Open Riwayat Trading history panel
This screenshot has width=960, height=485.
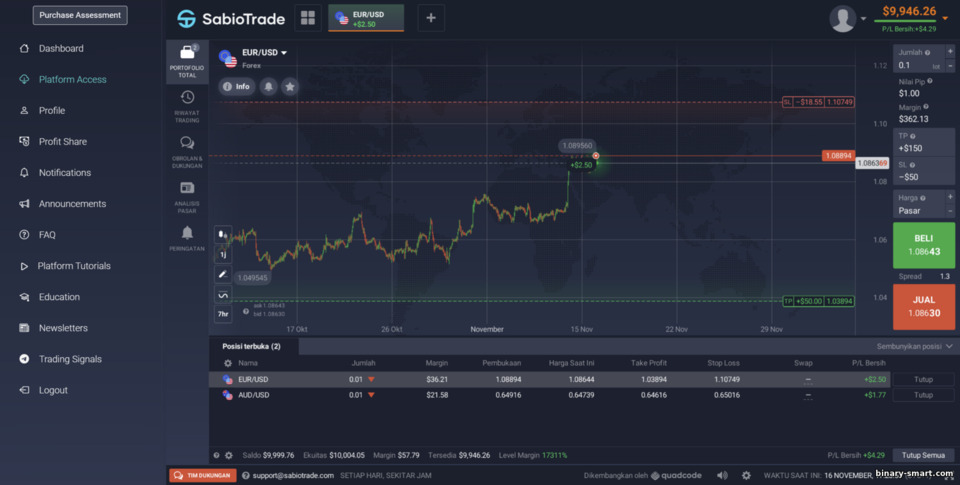[x=187, y=107]
